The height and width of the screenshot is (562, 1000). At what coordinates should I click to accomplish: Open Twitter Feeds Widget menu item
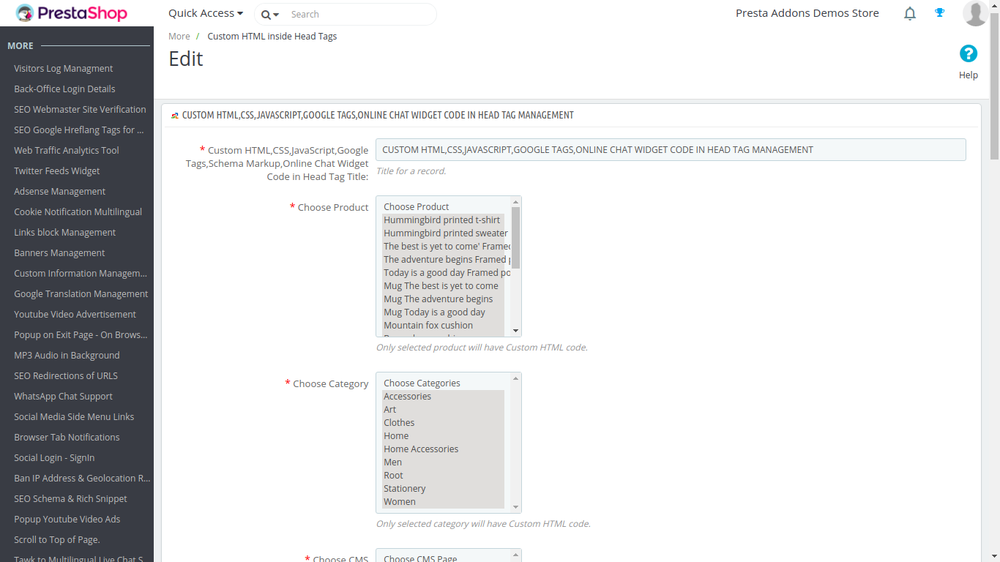click(57, 170)
